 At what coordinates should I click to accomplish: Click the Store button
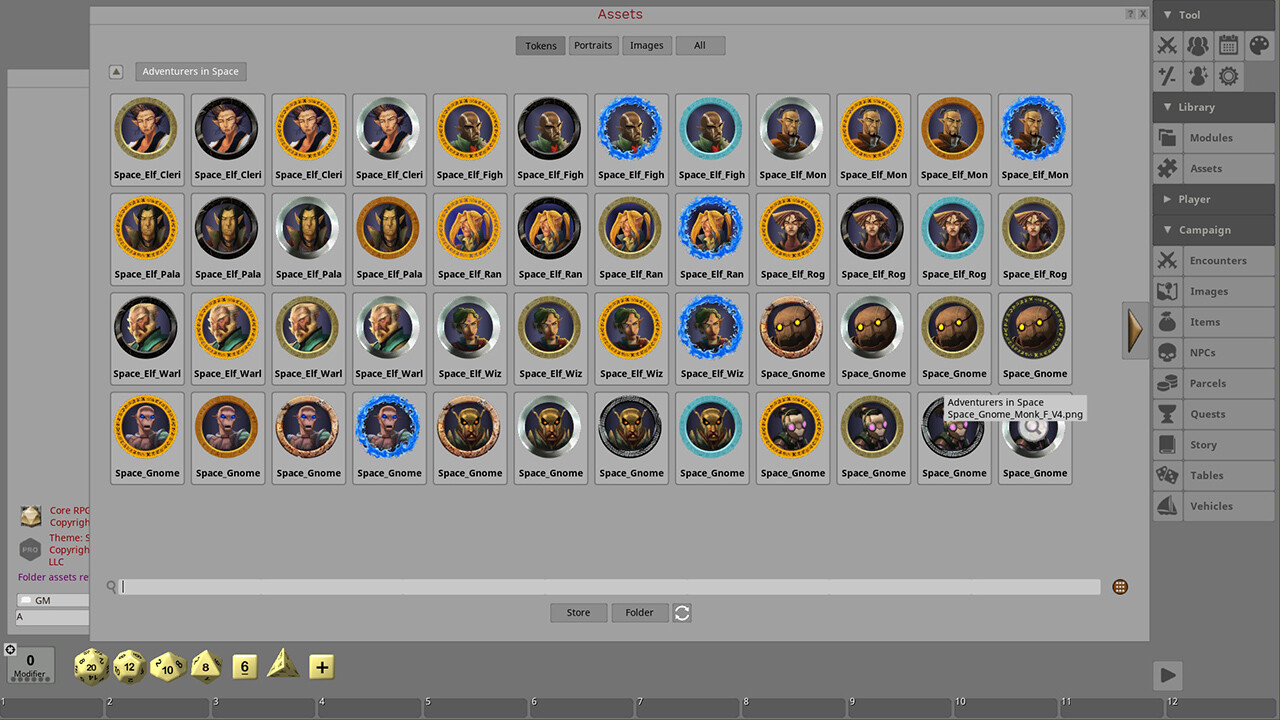click(578, 612)
